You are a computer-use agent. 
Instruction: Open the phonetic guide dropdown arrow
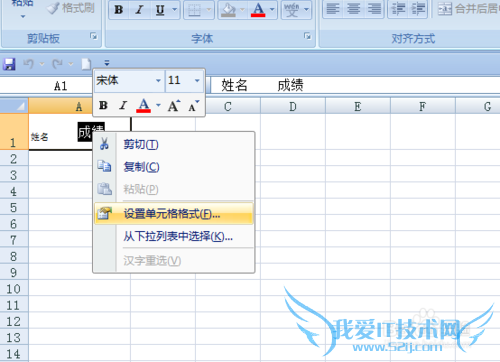306,10
